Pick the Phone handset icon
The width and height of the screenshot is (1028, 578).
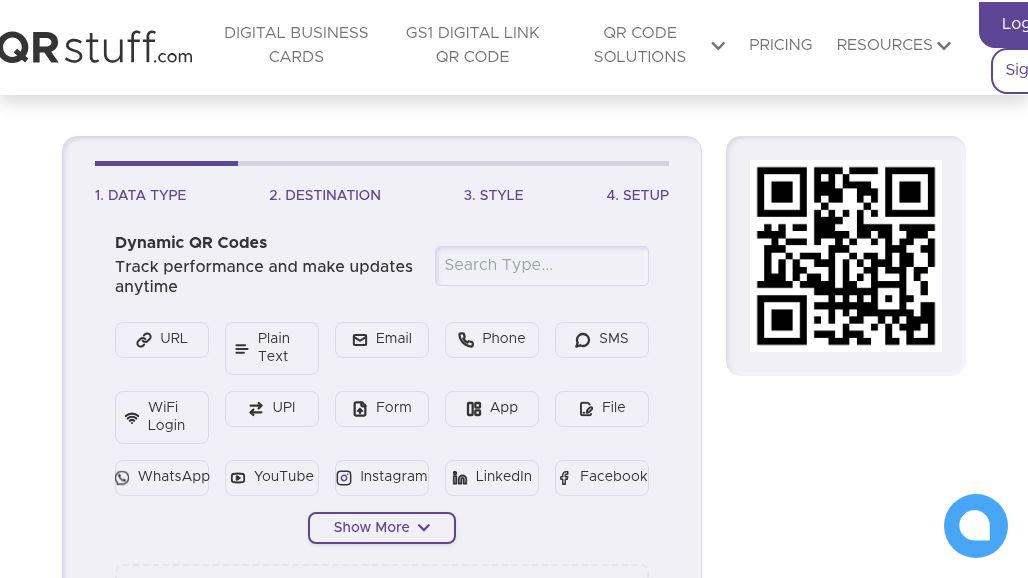point(466,340)
